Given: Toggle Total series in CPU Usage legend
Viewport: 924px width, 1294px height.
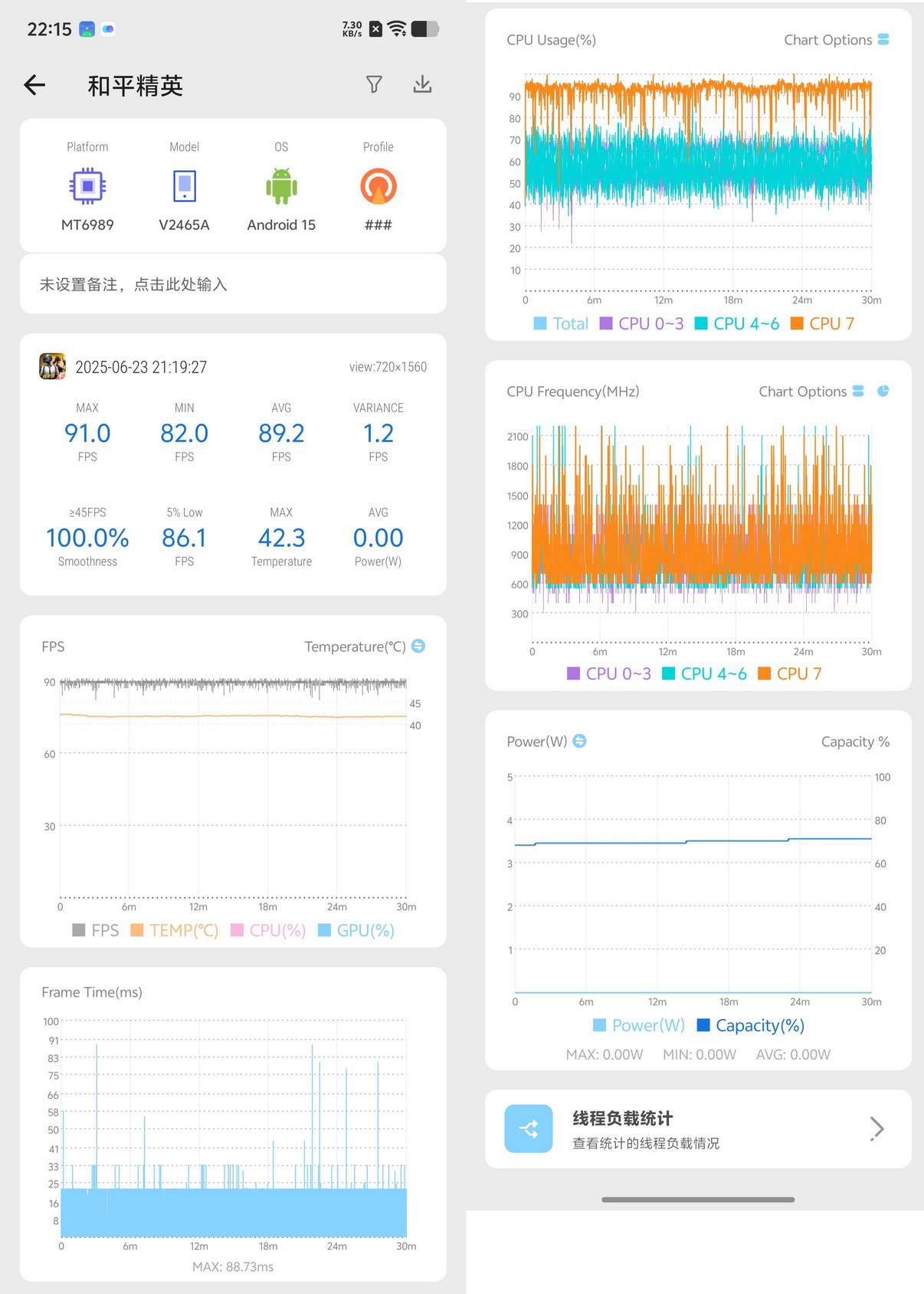Looking at the screenshot, I should pyautogui.click(x=561, y=323).
